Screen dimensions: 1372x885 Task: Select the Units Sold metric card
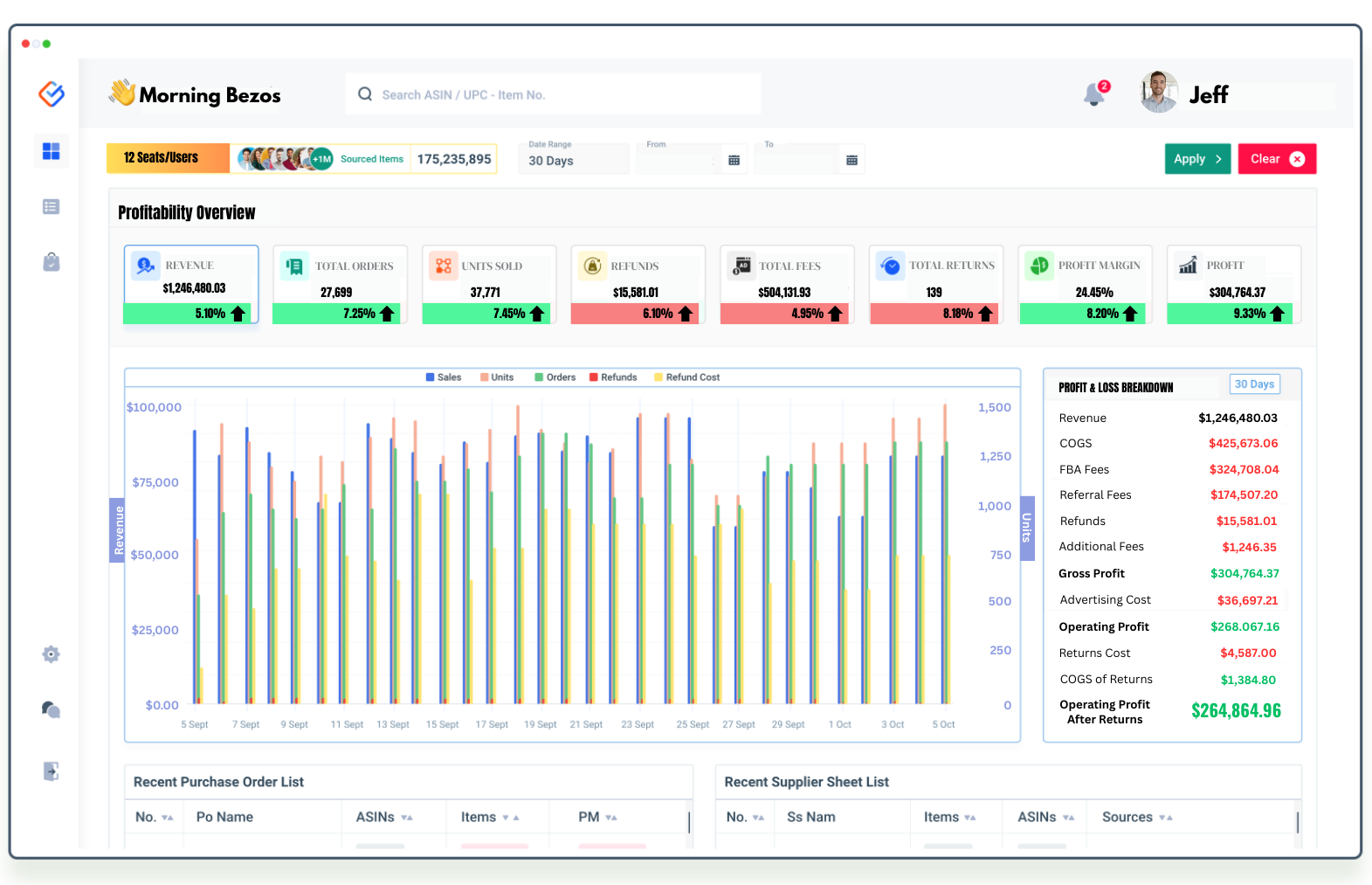tap(489, 285)
